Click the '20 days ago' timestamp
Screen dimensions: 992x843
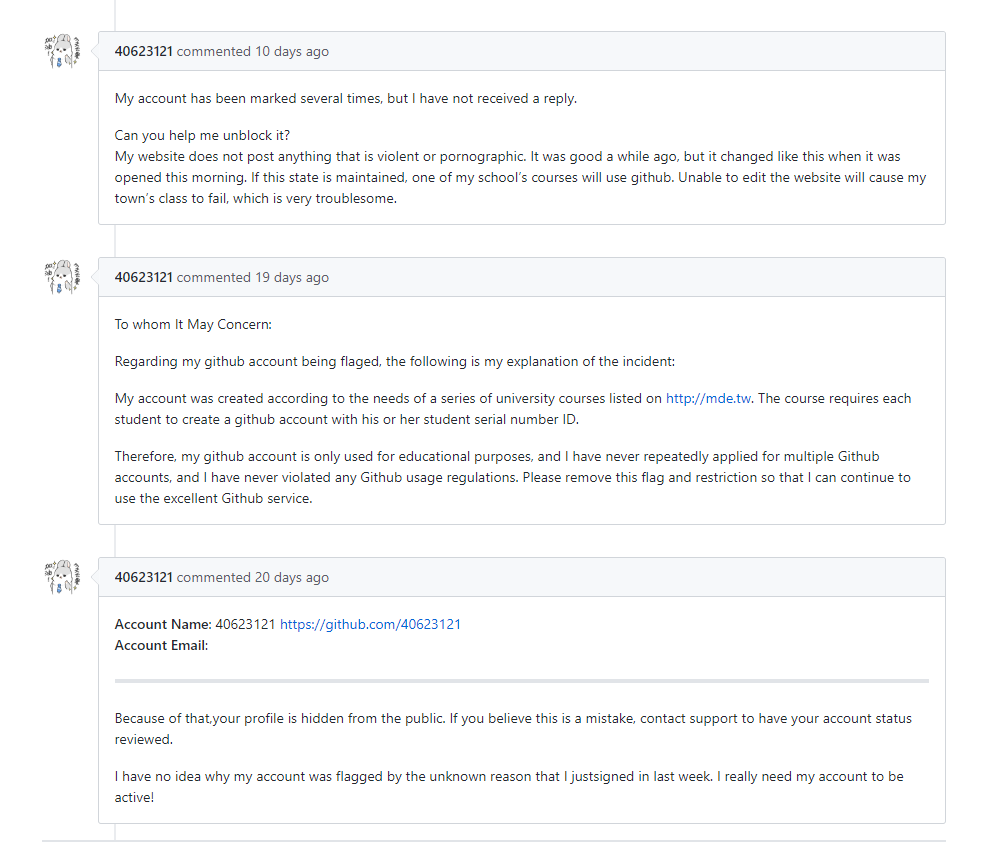coord(292,577)
